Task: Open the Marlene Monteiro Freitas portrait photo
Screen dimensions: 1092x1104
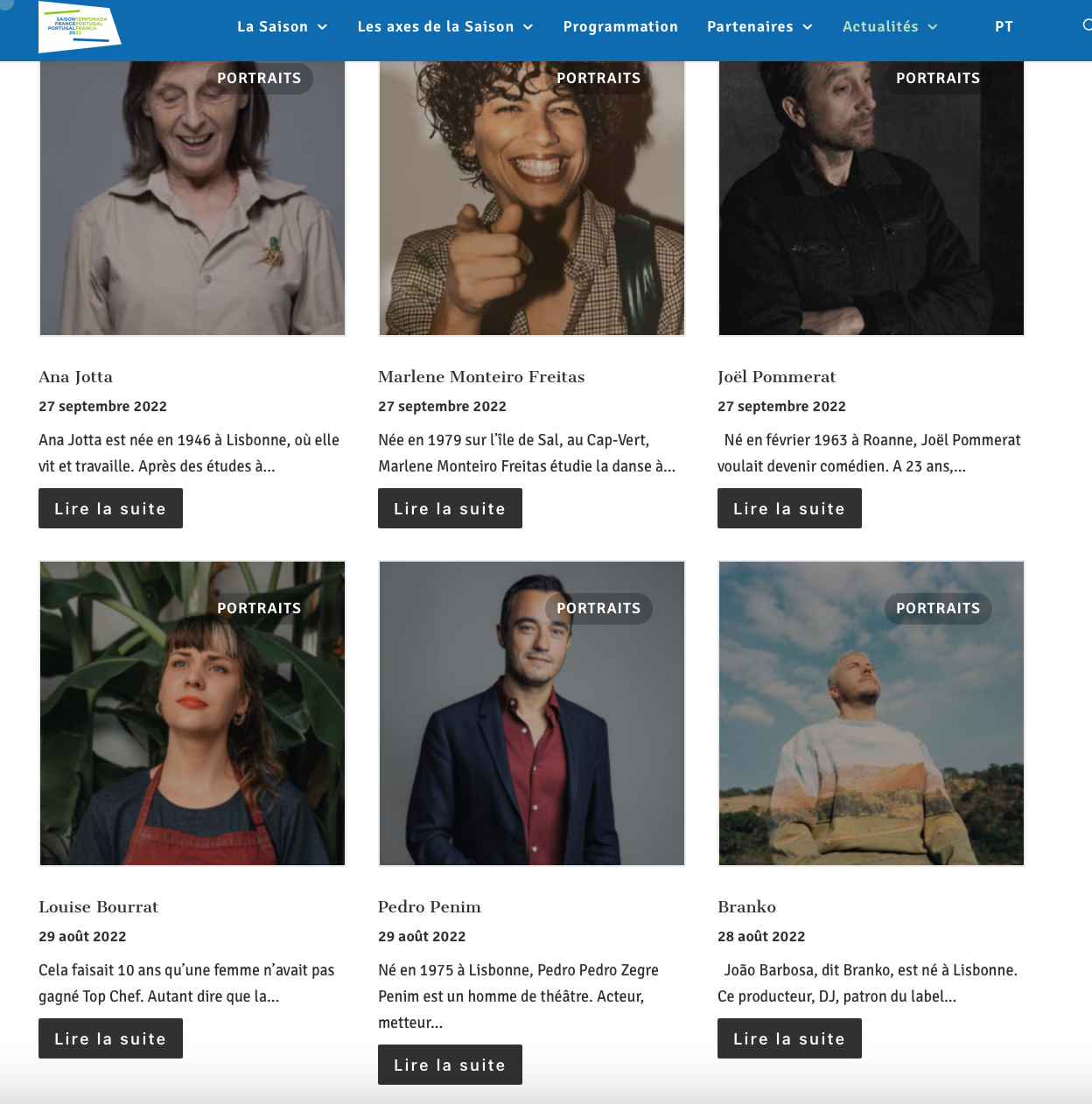Action: pyautogui.click(x=531, y=198)
